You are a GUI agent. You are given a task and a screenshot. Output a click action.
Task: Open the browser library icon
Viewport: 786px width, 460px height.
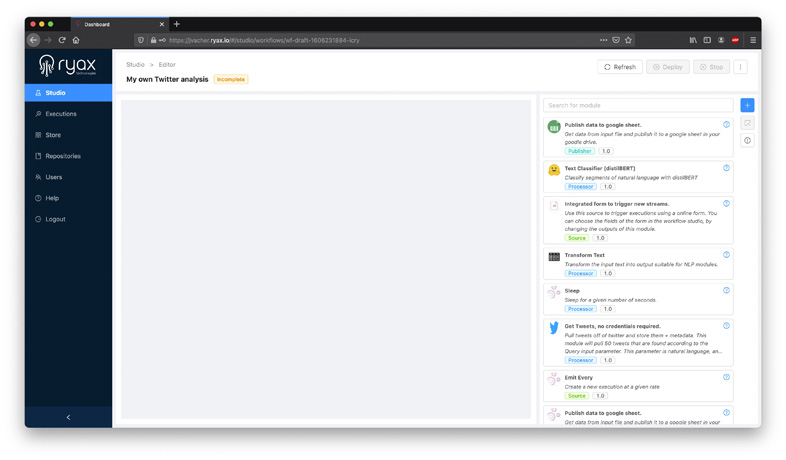(693, 40)
